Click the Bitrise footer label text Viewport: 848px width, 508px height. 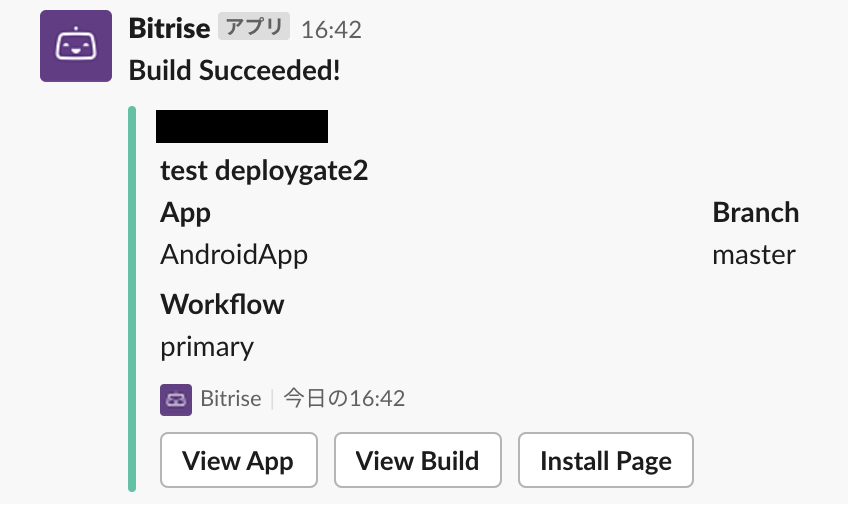231,399
